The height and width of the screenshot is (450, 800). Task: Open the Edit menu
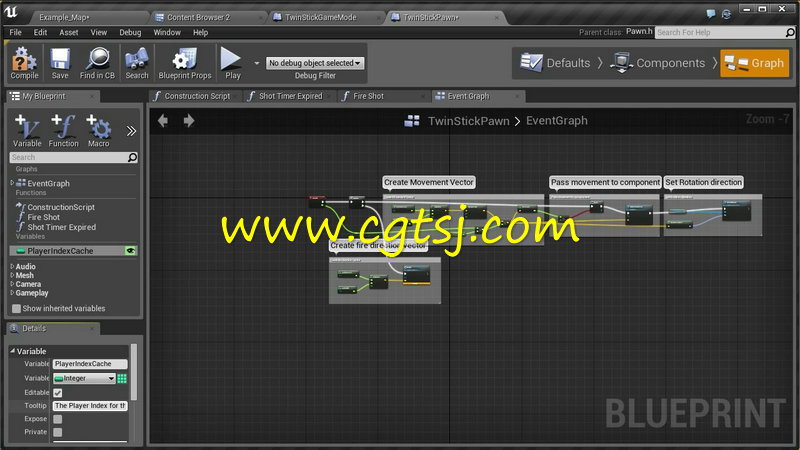[x=40, y=32]
